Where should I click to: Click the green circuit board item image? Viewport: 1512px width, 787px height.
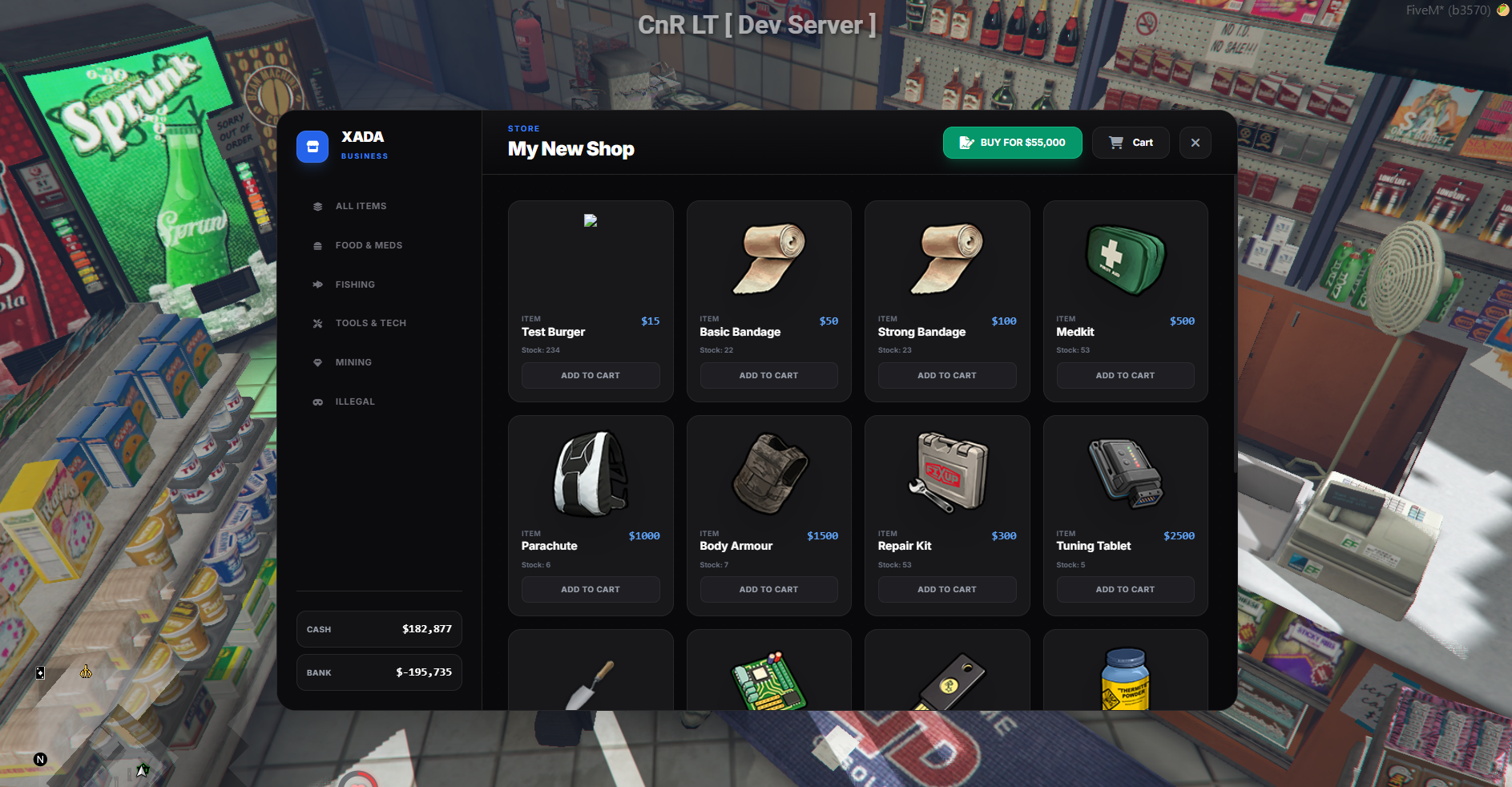tap(768, 680)
